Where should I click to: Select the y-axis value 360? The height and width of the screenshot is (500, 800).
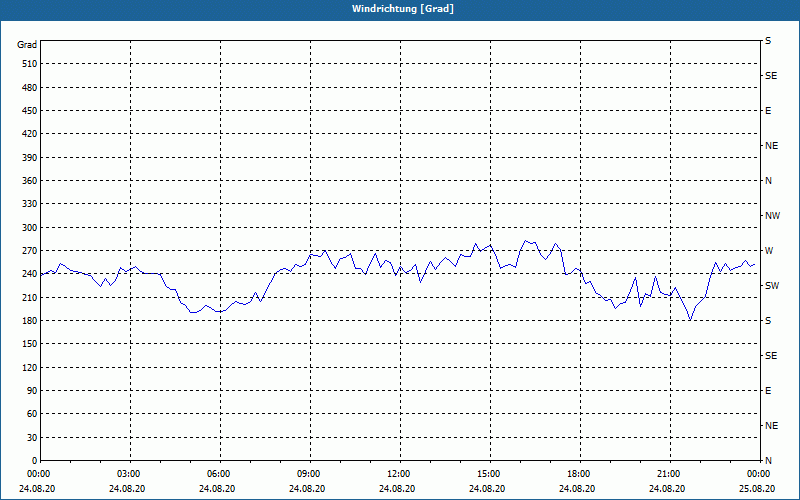click(30, 181)
